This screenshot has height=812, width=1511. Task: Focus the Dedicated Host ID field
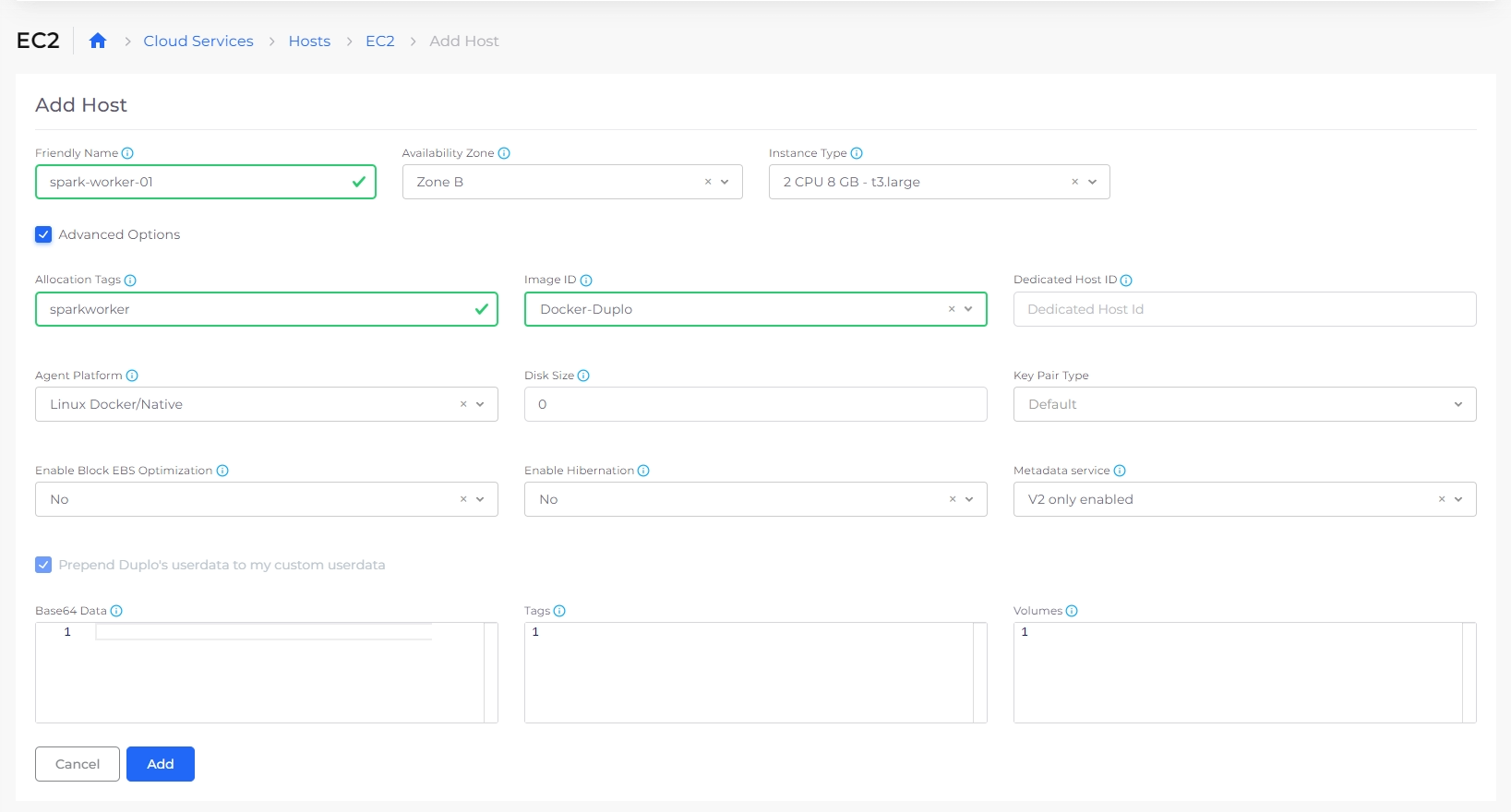pos(1244,309)
